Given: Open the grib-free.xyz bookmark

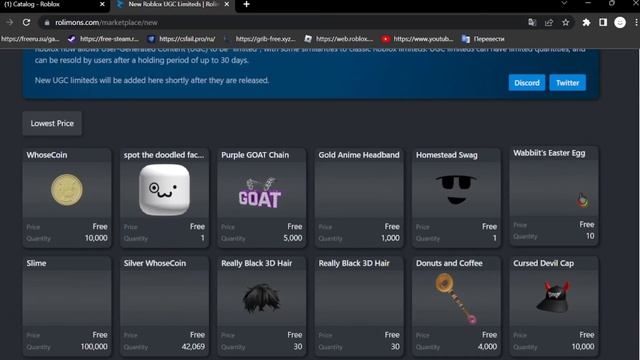Looking at the screenshot, I should tap(260, 39).
